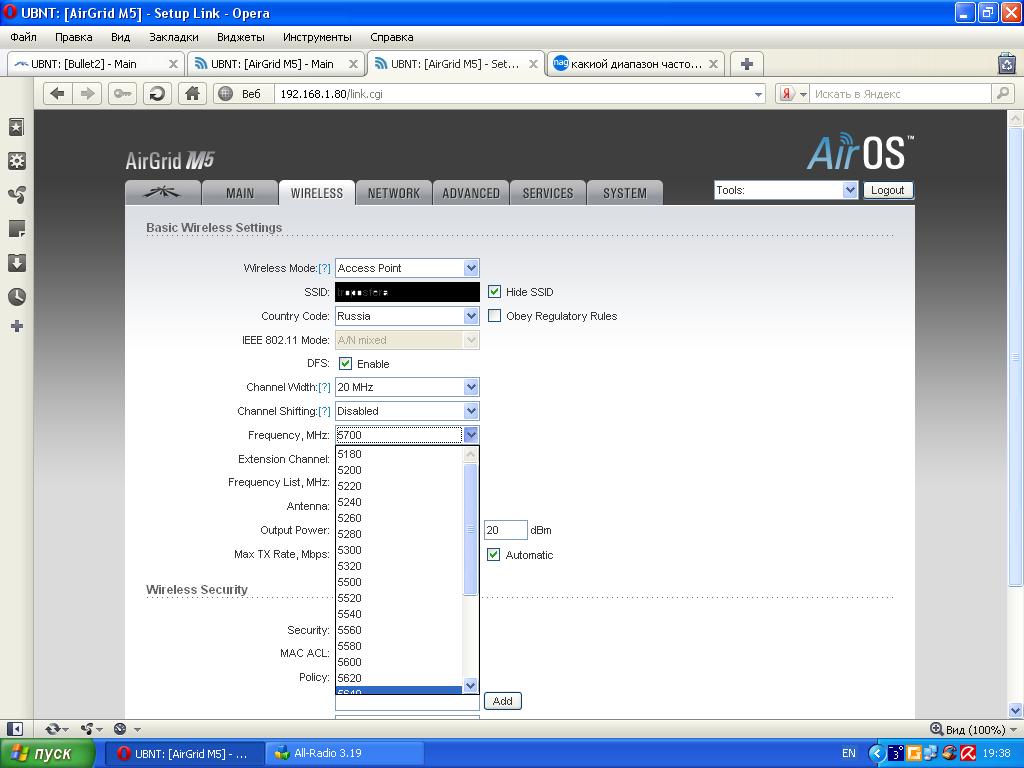Image resolution: width=1024 pixels, height=768 pixels.
Task: Open the Инструменты menu
Action: (x=317, y=37)
